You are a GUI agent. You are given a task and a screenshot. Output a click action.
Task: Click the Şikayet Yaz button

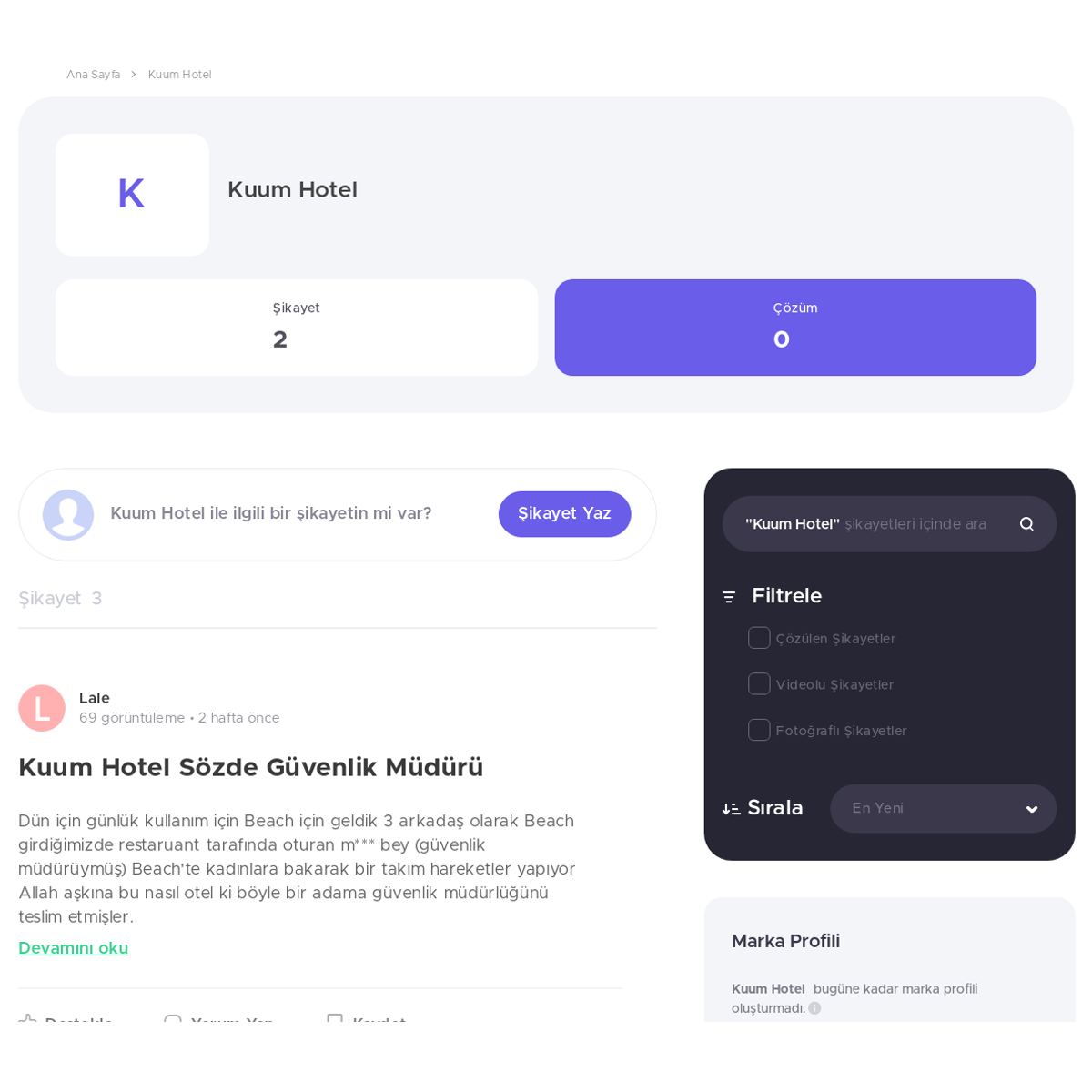tap(564, 514)
